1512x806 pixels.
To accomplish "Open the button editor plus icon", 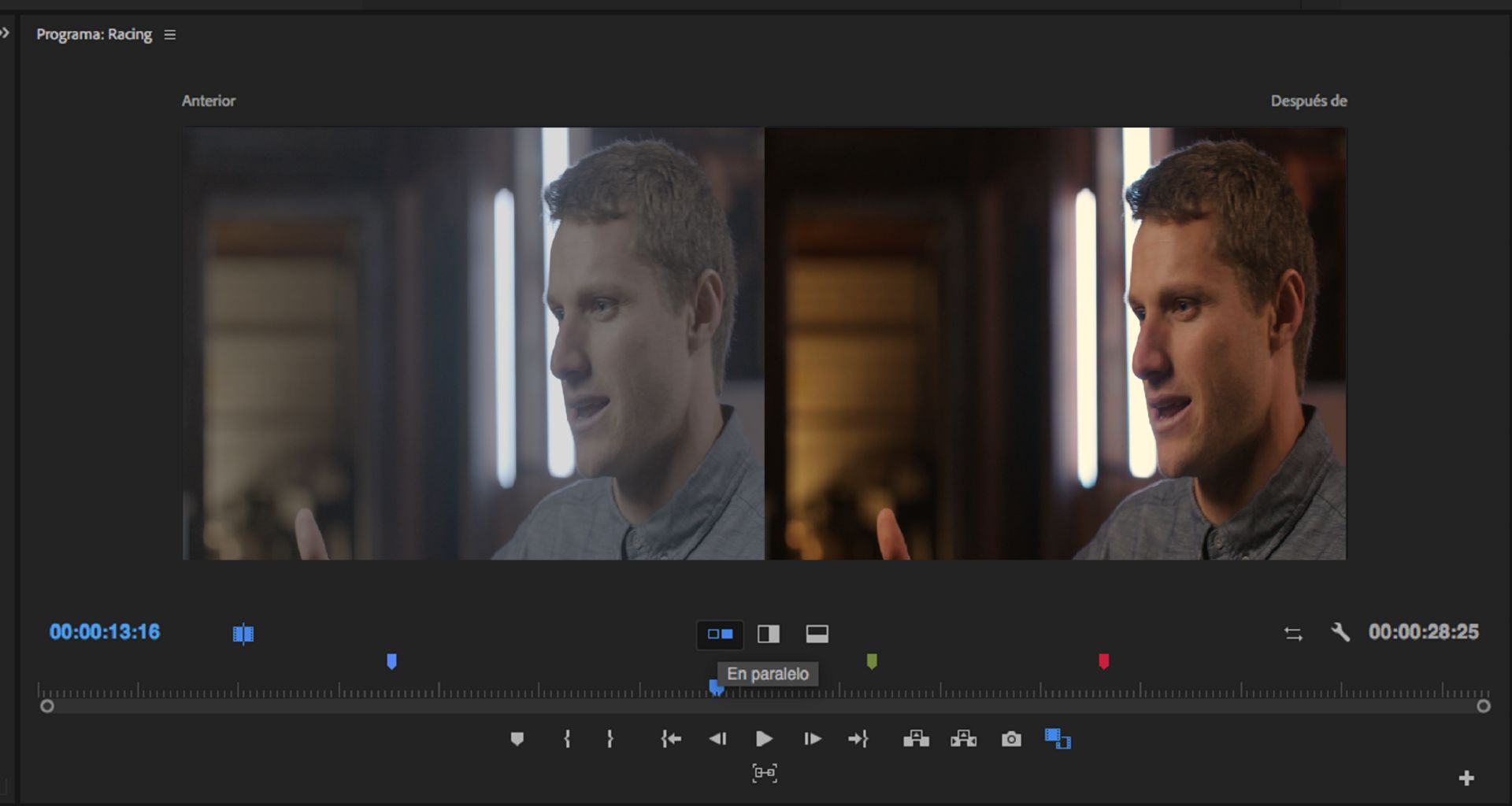I will [x=1466, y=778].
